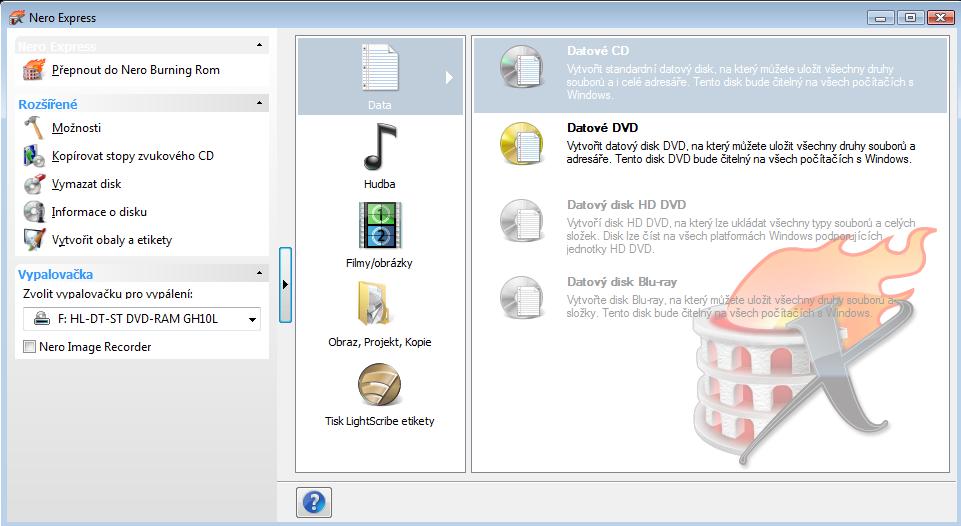Minimize the Nero Express window
This screenshot has height=526, width=961.
pyautogui.click(x=881, y=18)
